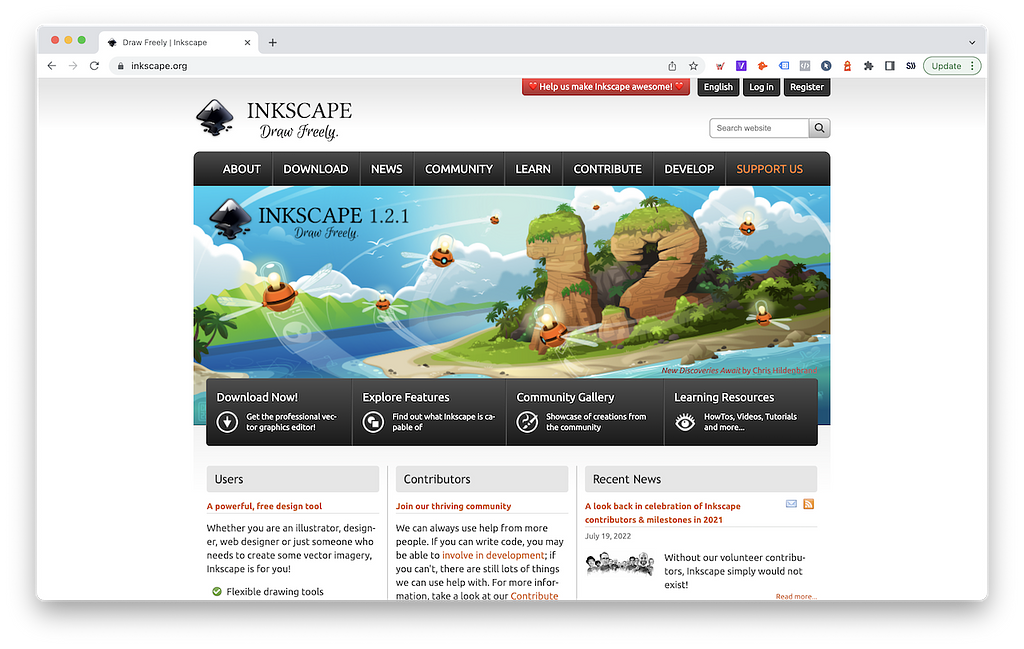Bookmark this page with the star icon
The width and height of the screenshot is (1024, 649).
click(x=693, y=66)
